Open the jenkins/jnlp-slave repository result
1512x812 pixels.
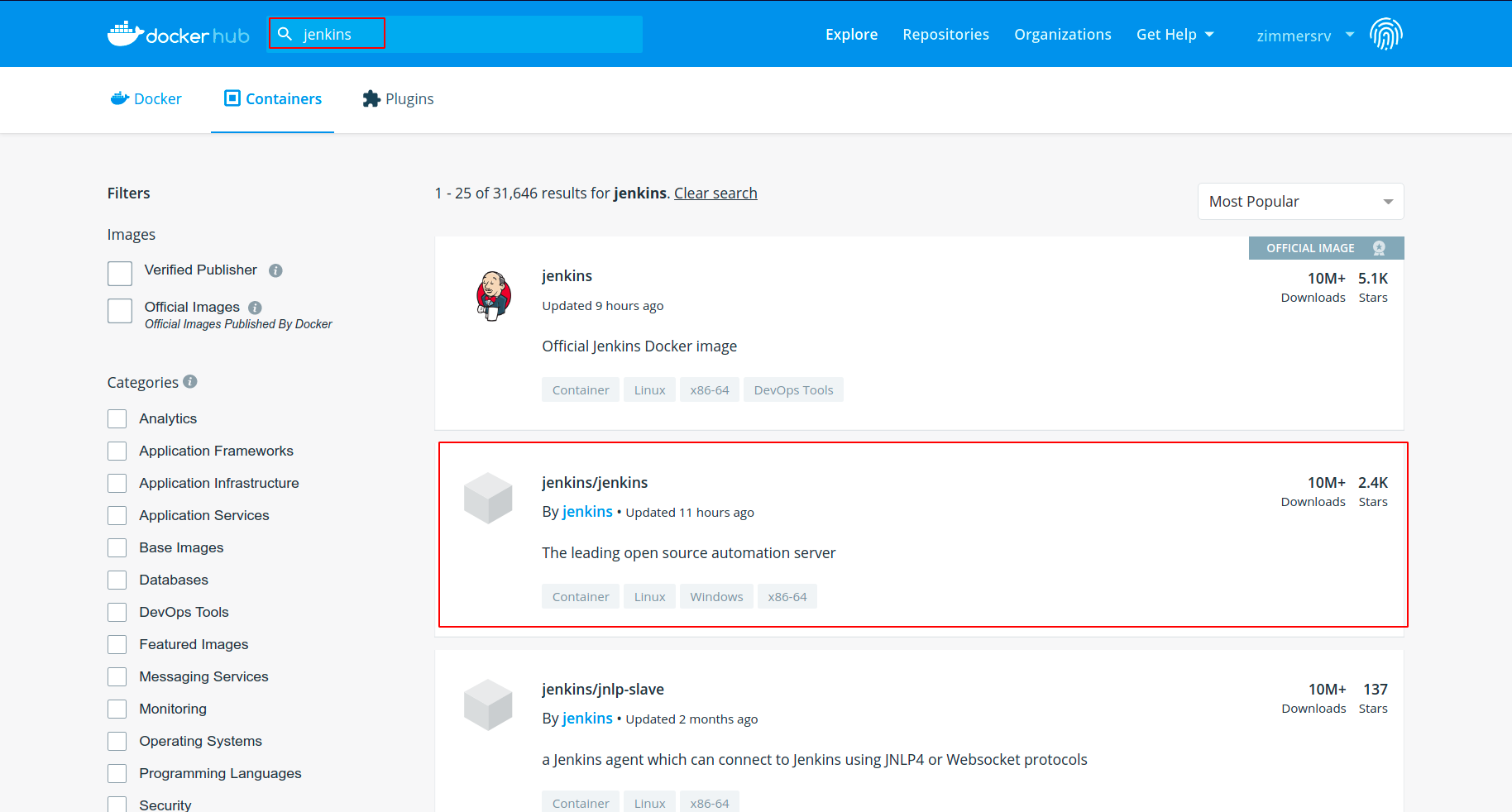coord(603,690)
